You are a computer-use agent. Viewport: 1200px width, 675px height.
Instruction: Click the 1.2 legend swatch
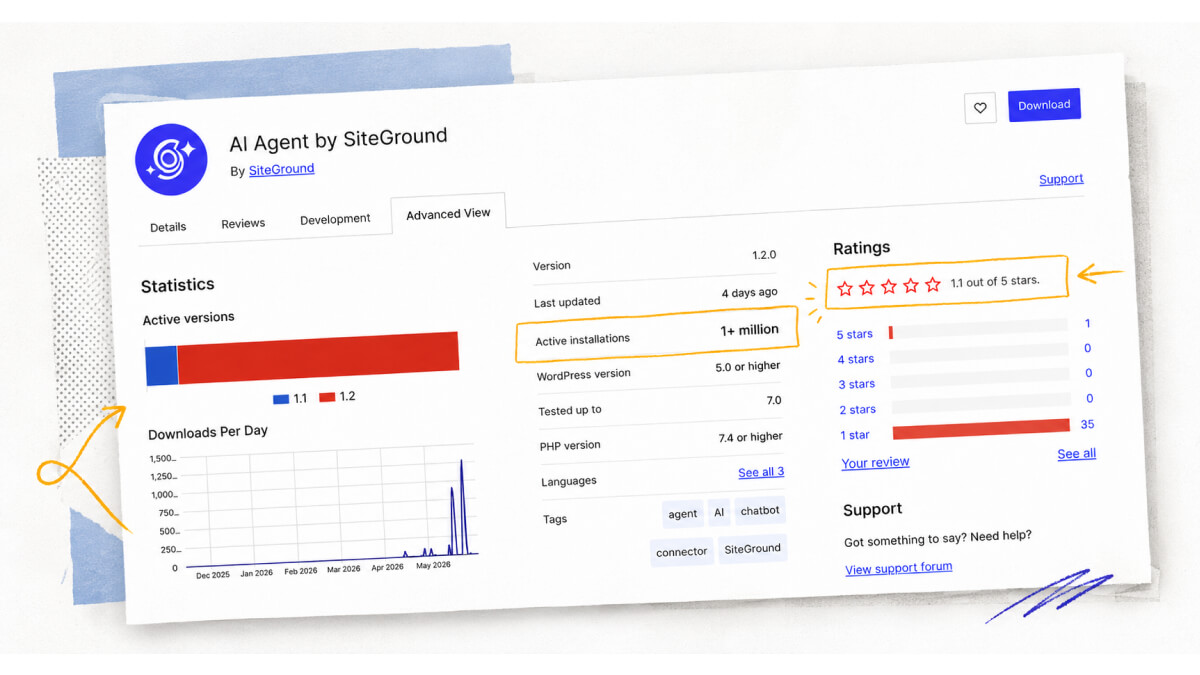[327, 397]
